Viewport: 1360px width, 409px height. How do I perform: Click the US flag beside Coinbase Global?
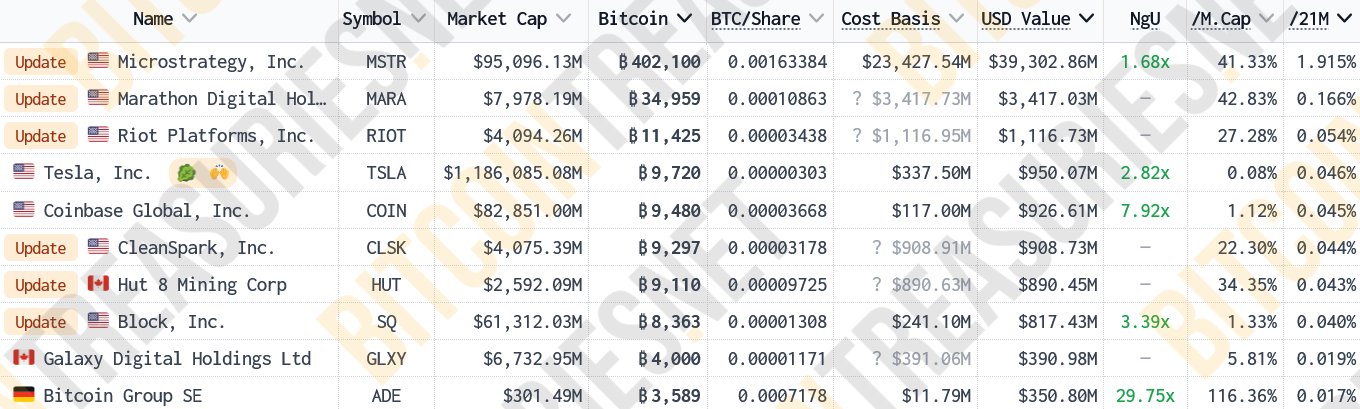24,211
